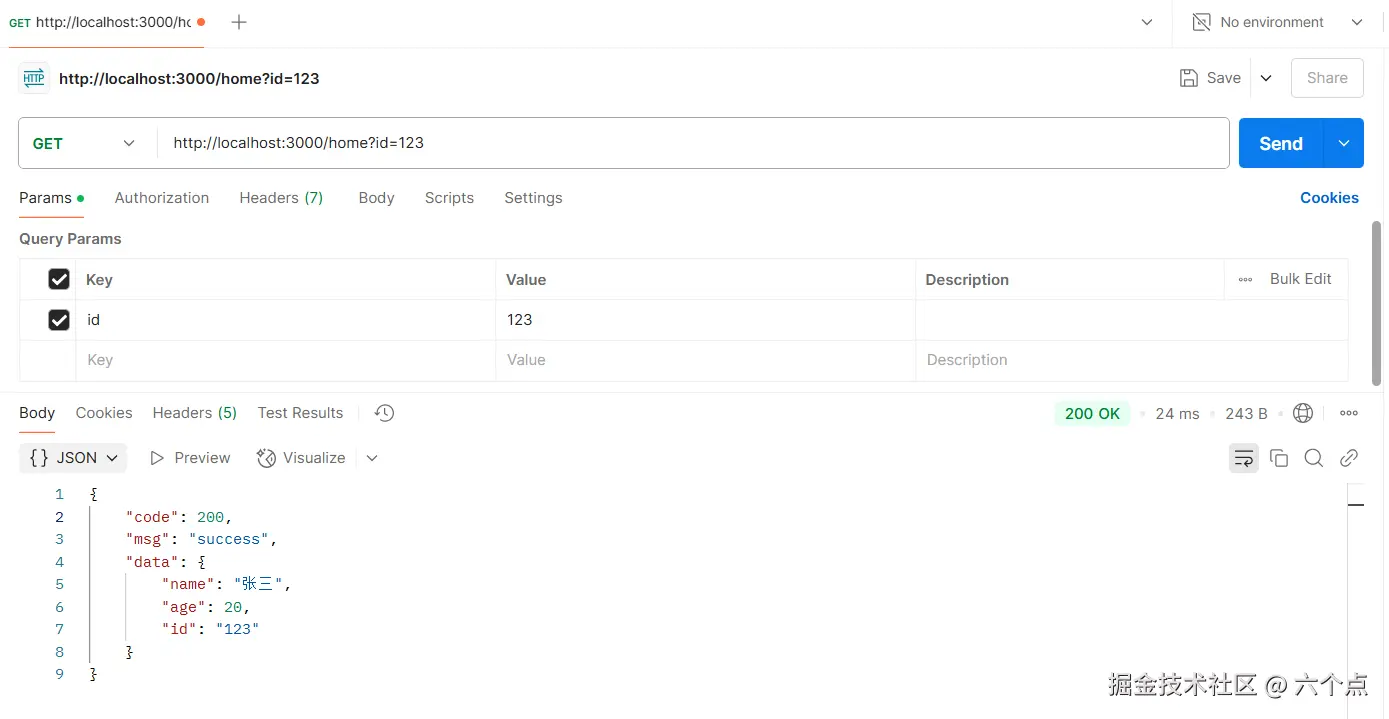Click the Visualize button label

[x=314, y=458]
